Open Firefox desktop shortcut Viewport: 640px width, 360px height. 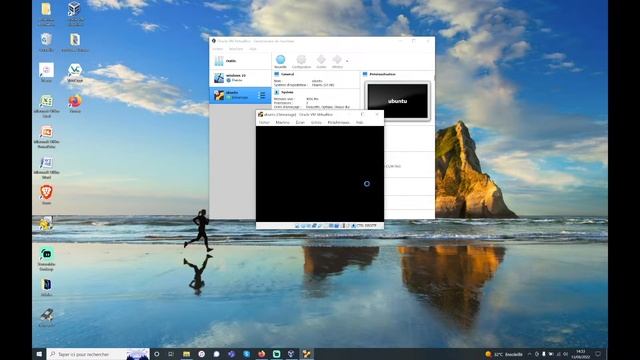click(x=75, y=104)
